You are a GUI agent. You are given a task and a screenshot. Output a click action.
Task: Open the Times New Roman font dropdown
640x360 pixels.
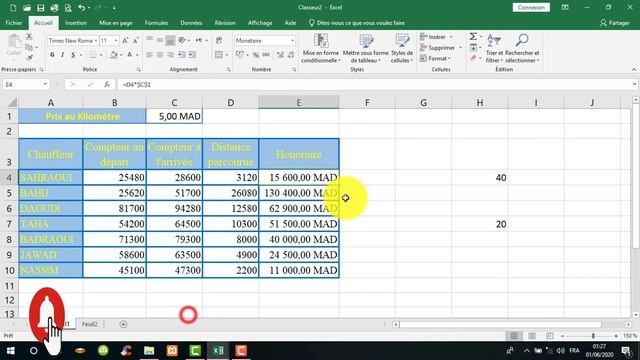click(x=96, y=40)
